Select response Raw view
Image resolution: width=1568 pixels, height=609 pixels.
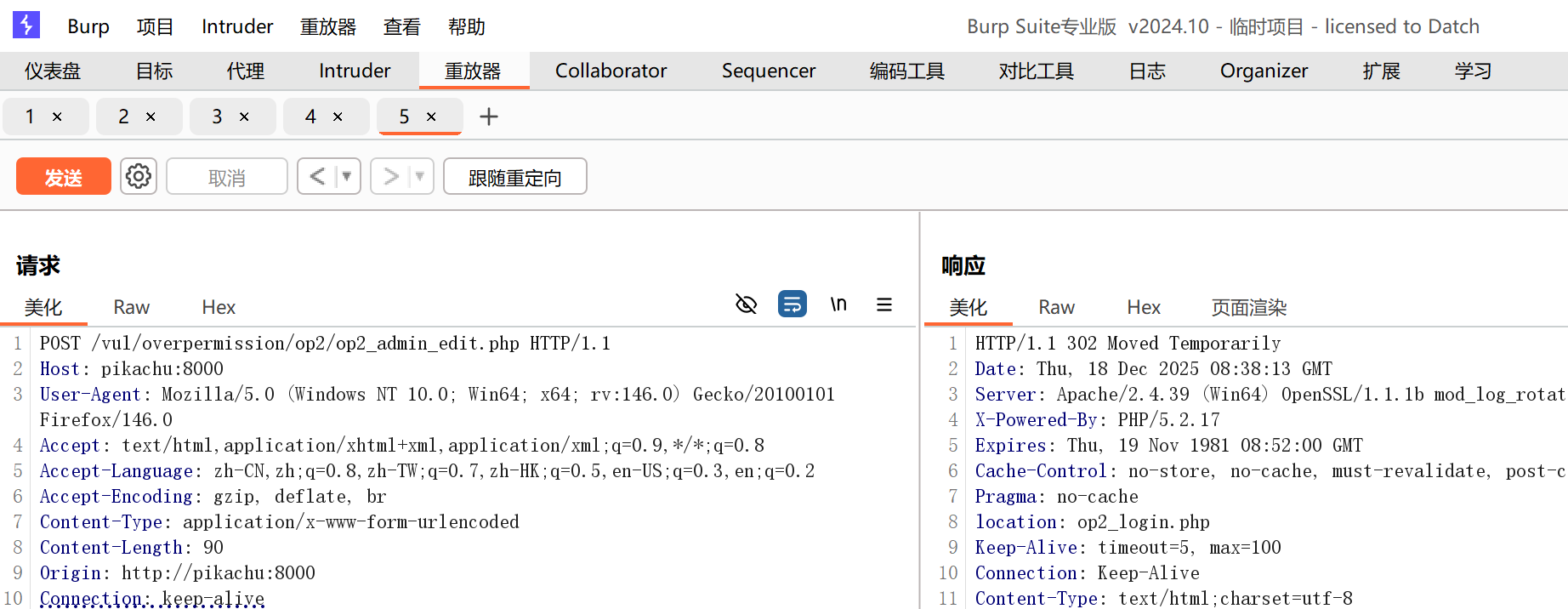[x=1057, y=307]
